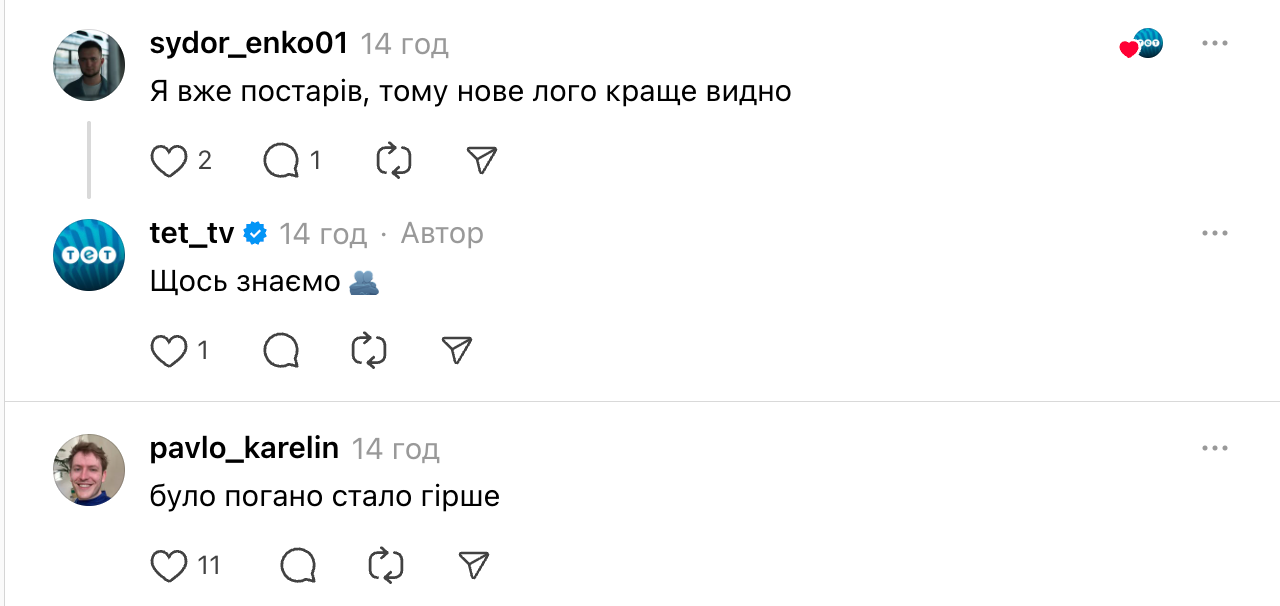Like pavlo_karelin's comment
Screen dimensions: 1280x606
169,566
